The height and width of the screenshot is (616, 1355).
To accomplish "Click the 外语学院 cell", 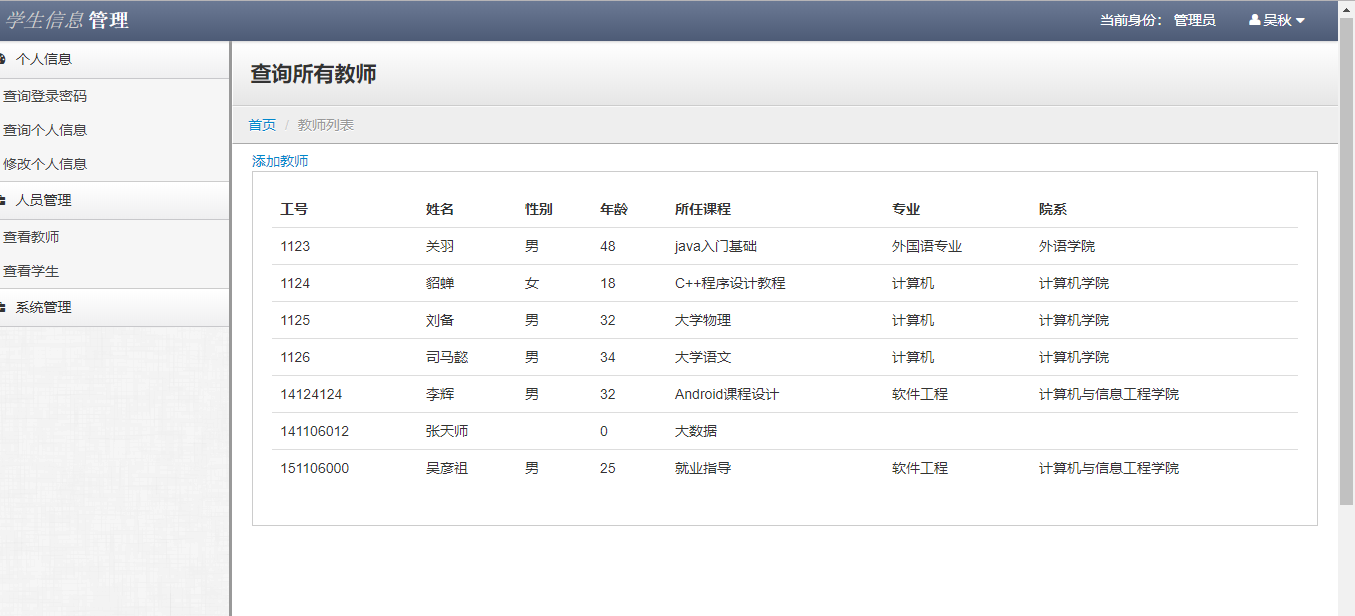I will point(1067,246).
